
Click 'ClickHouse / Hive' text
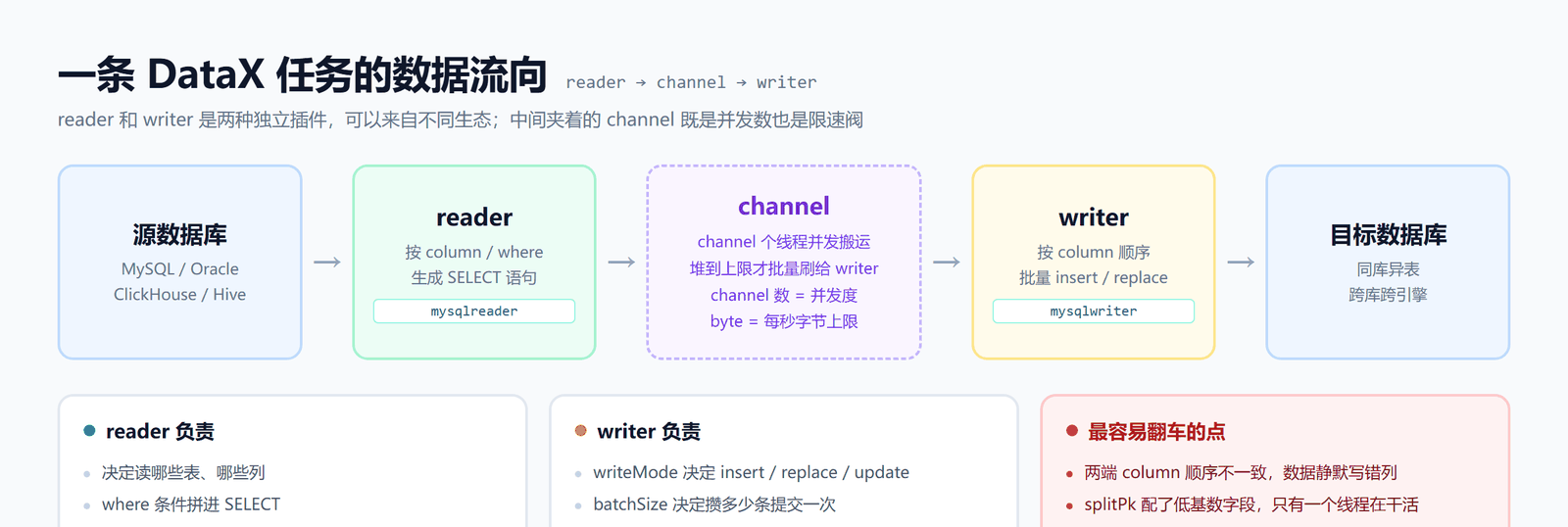[x=180, y=294]
